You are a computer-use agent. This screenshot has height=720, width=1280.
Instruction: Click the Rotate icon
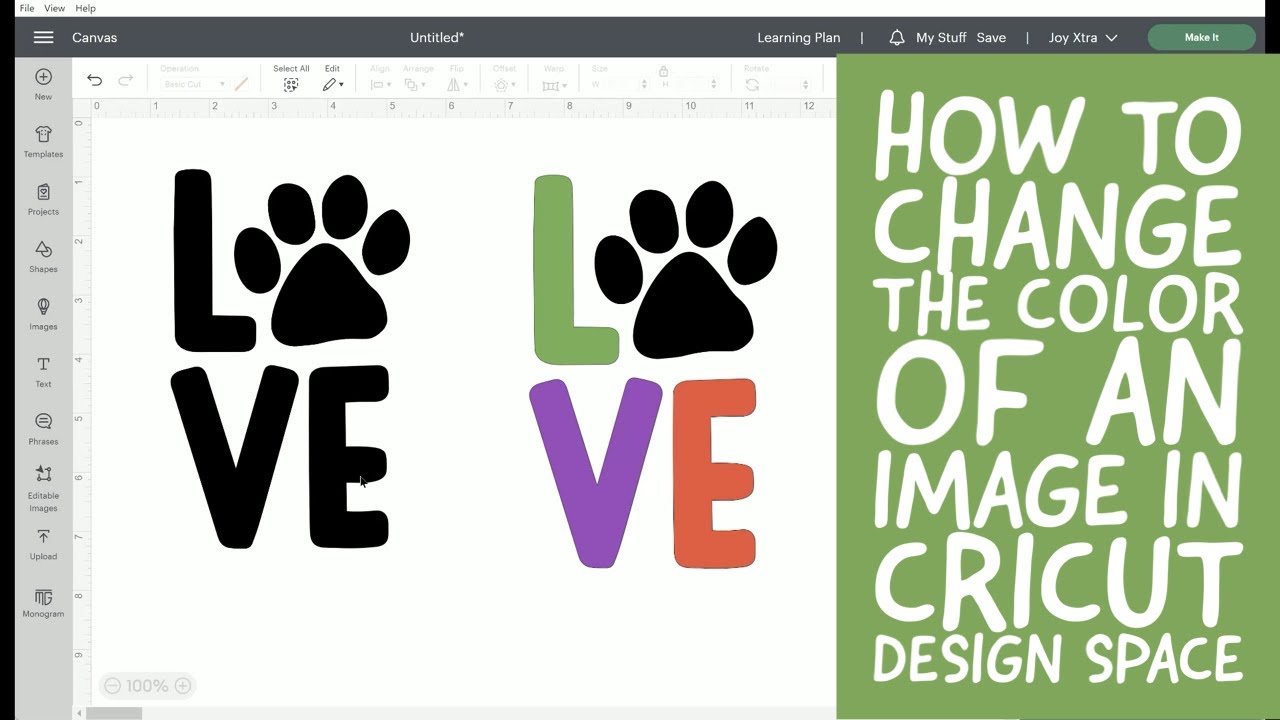click(x=752, y=85)
